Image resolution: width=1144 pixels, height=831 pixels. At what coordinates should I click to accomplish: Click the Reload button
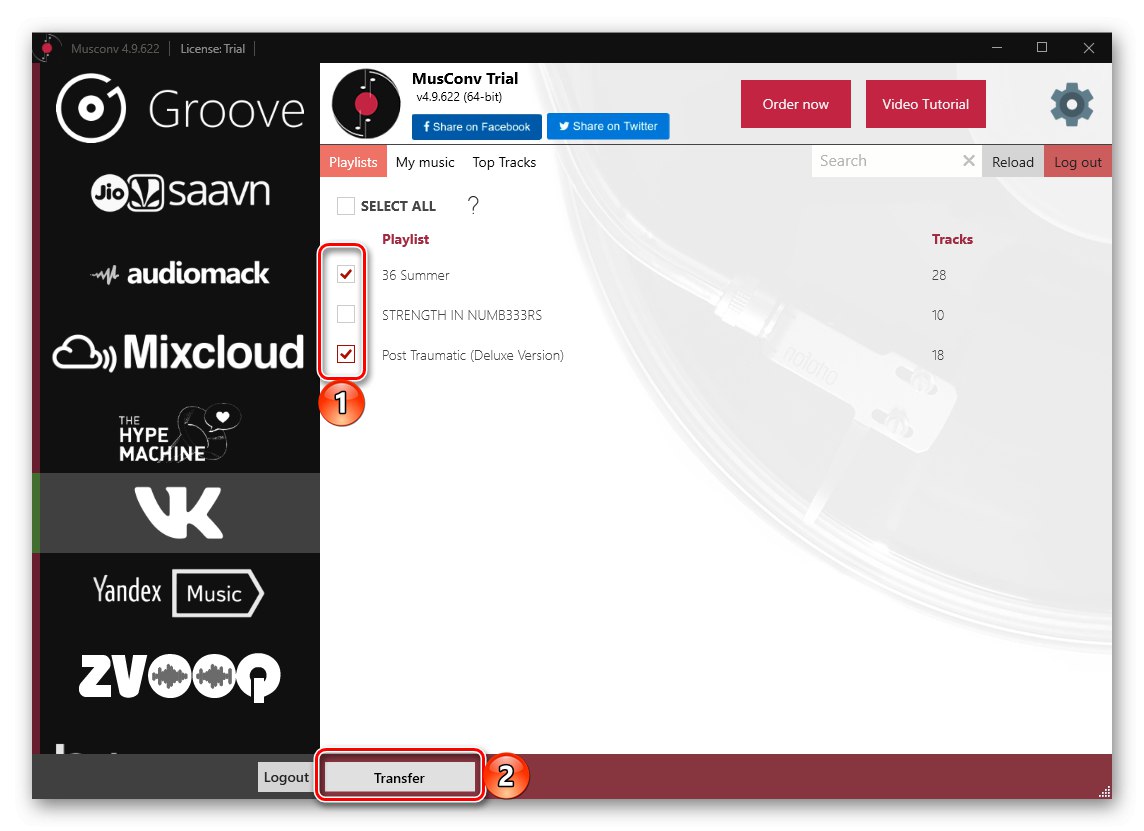1013,162
